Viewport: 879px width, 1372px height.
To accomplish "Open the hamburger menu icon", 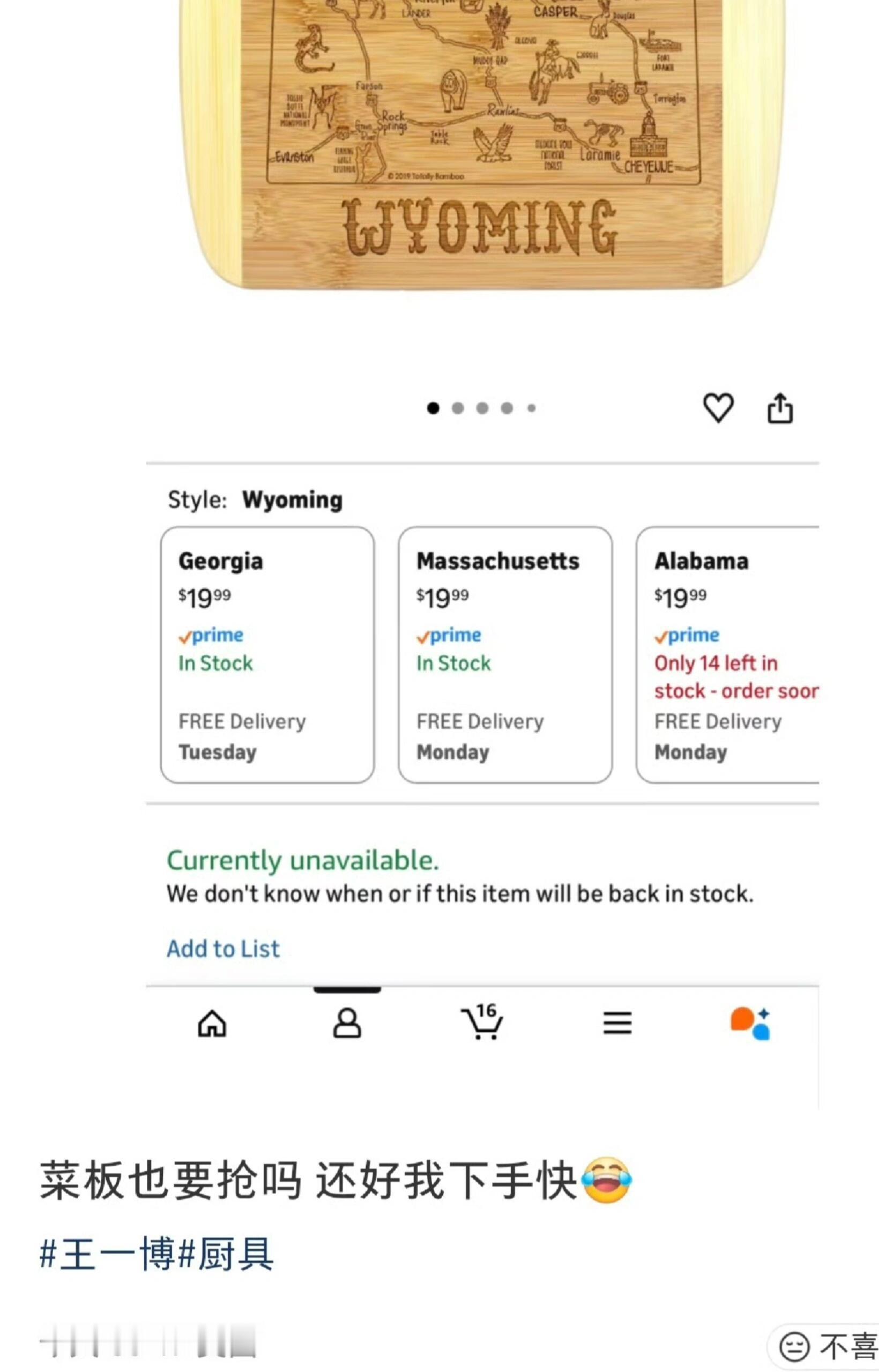I will click(617, 1023).
